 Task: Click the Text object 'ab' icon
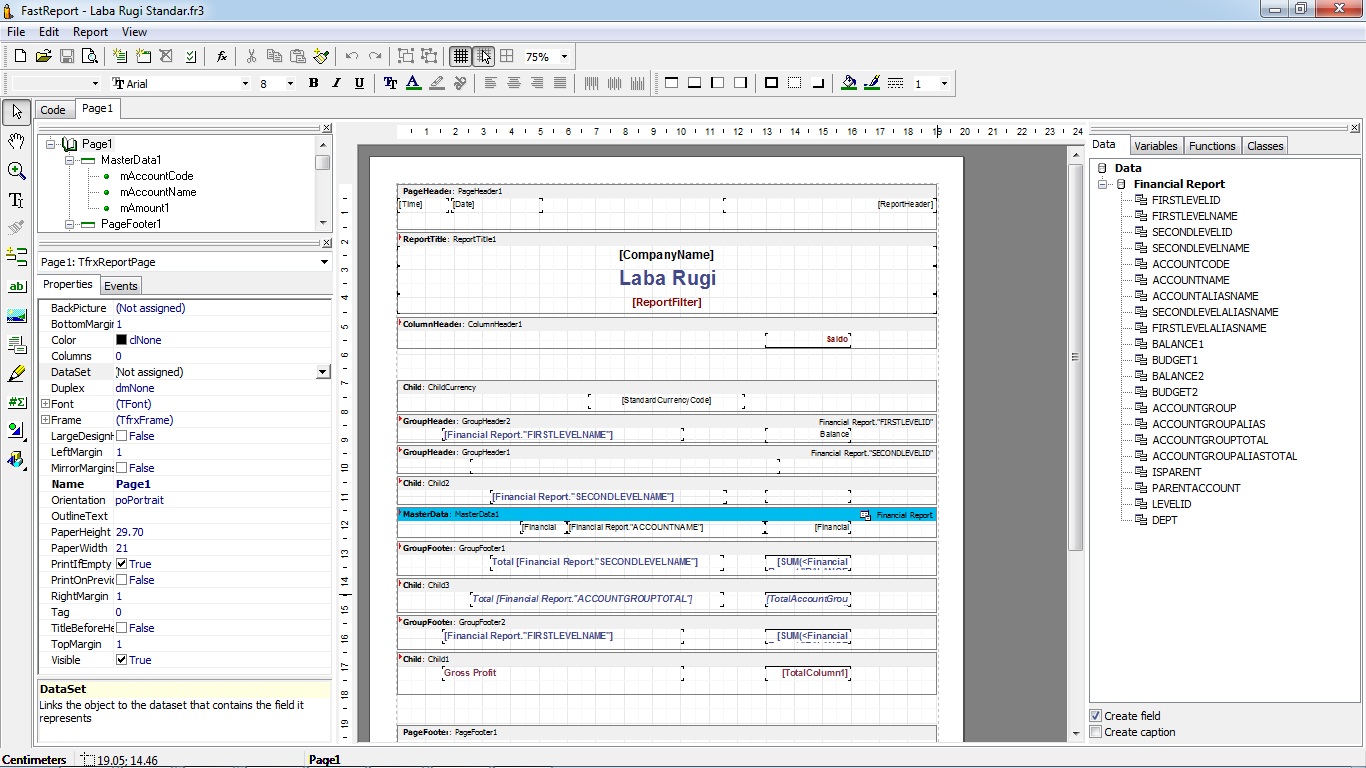coord(16,287)
